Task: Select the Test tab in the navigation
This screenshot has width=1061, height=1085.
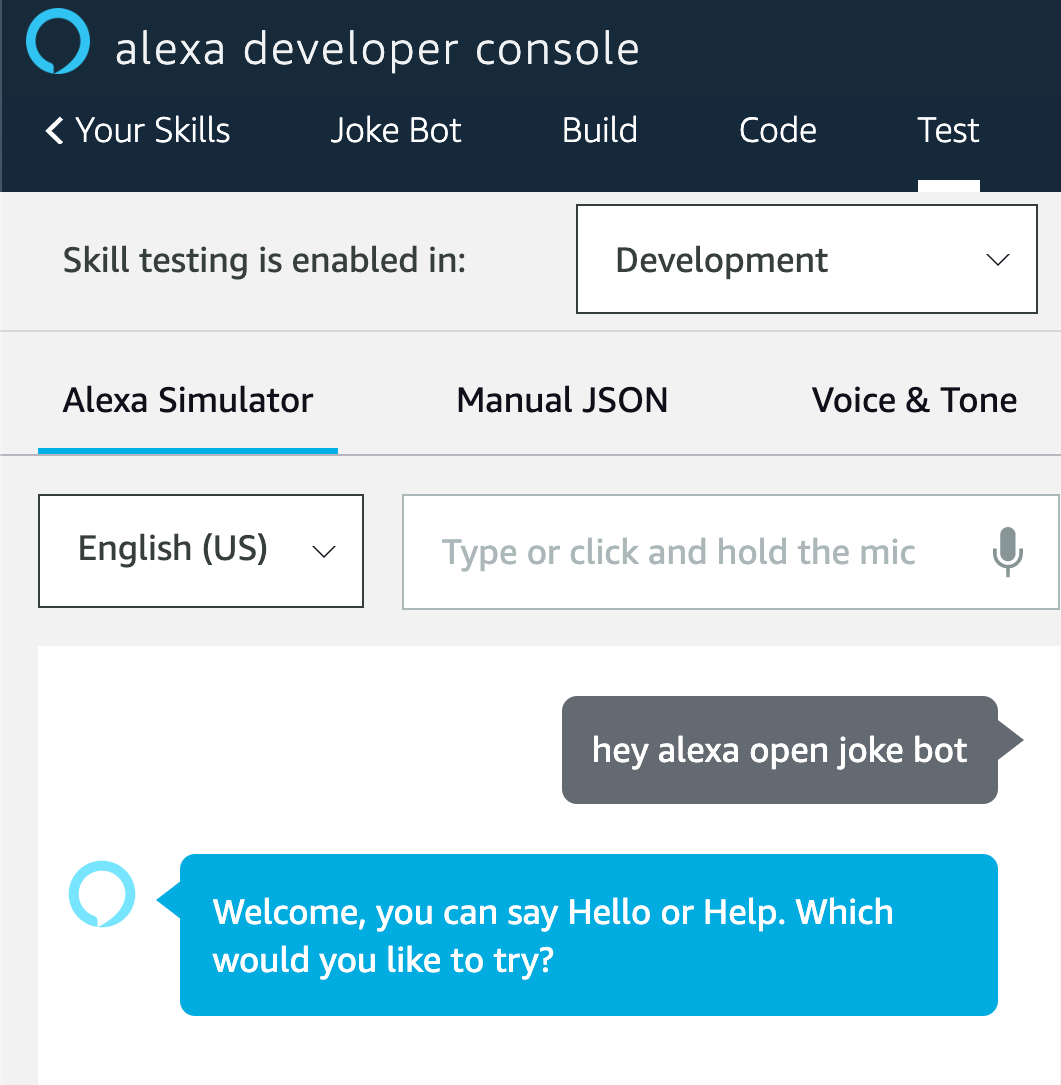Action: click(x=947, y=130)
